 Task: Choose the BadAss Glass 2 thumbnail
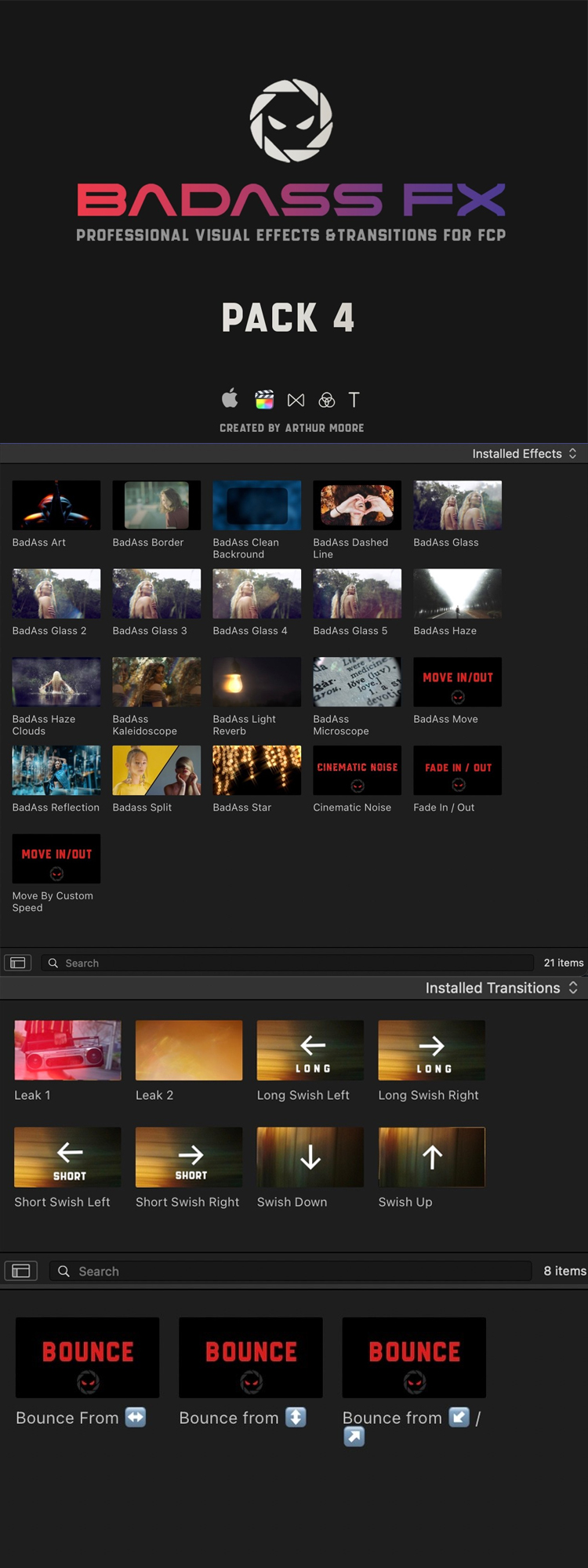56,593
